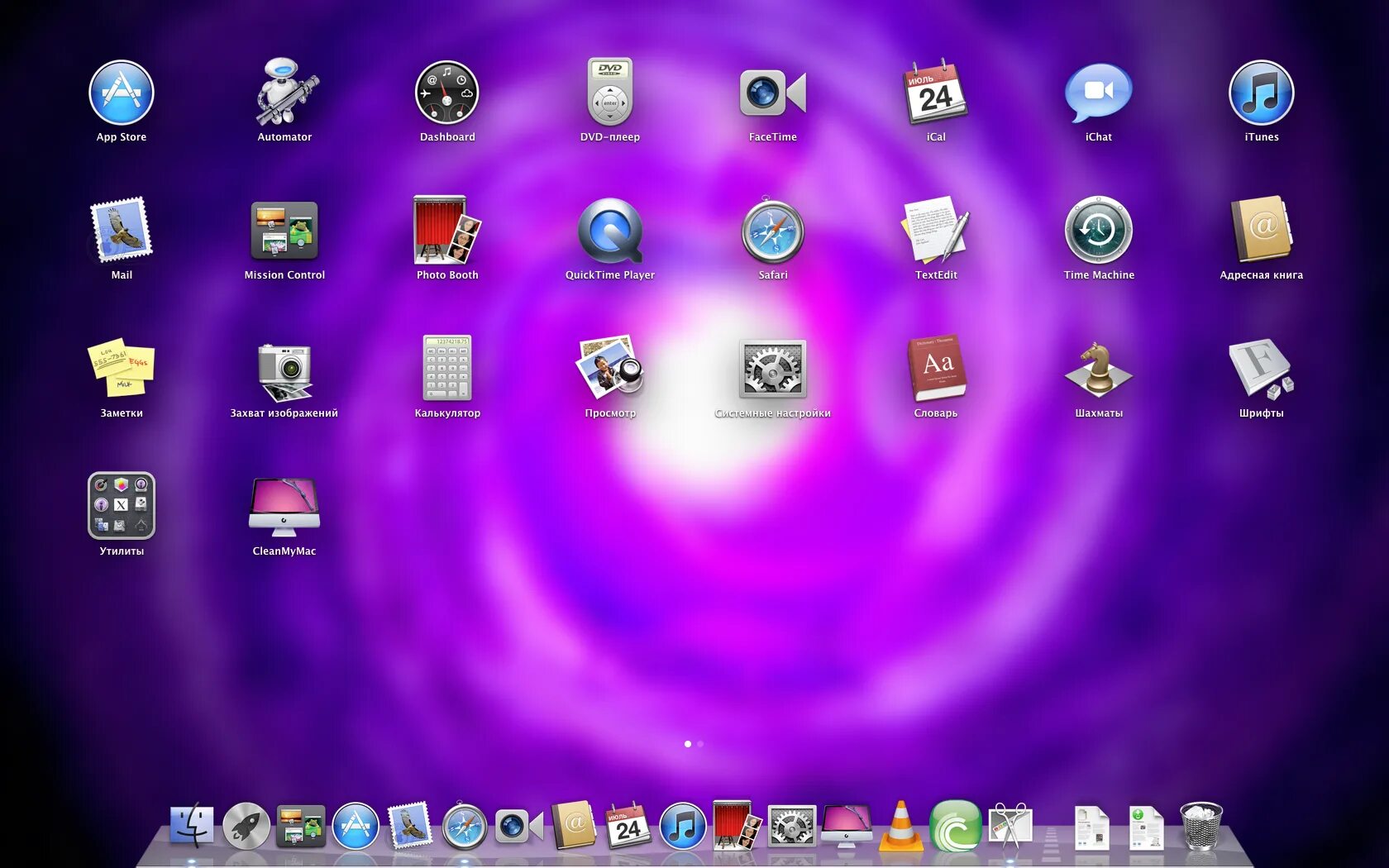Image resolution: width=1389 pixels, height=868 pixels.
Task: Open Словарь dictionary app
Action: click(936, 368)
